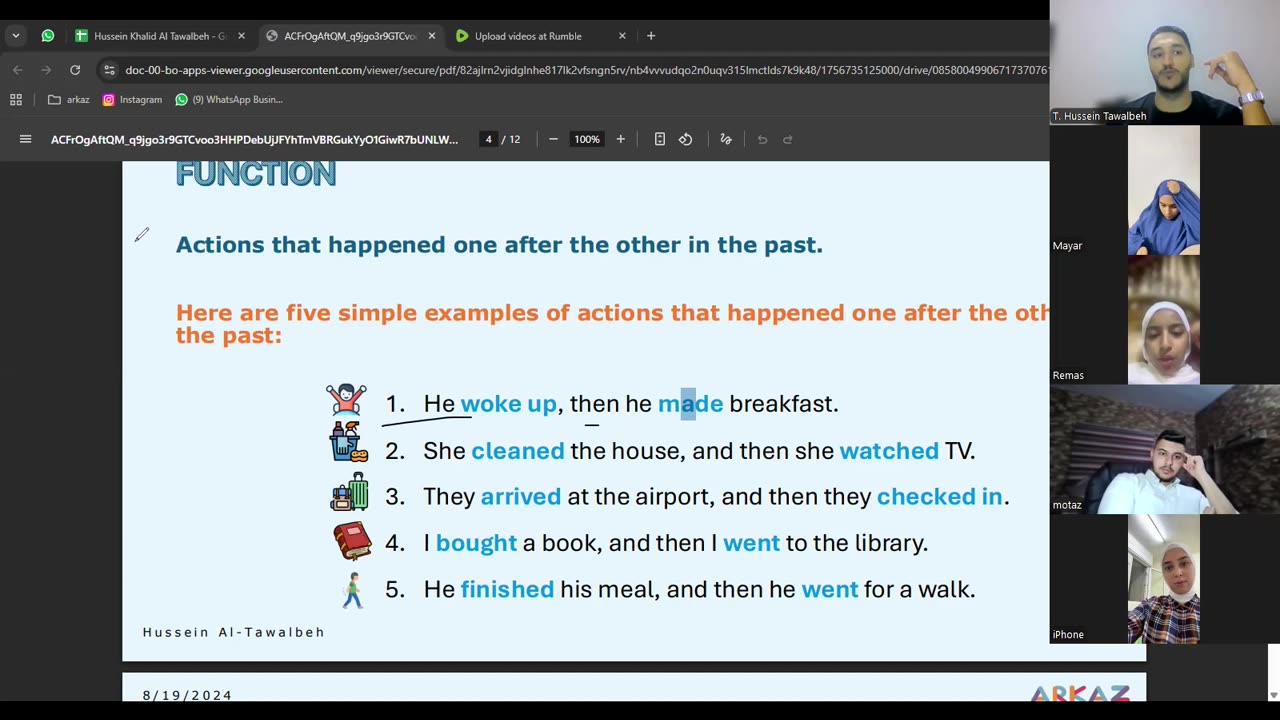Click the word "finished" in sentence 5
Image resolution: width=1280 pixels, height=720 pixels.
(507, 589)
